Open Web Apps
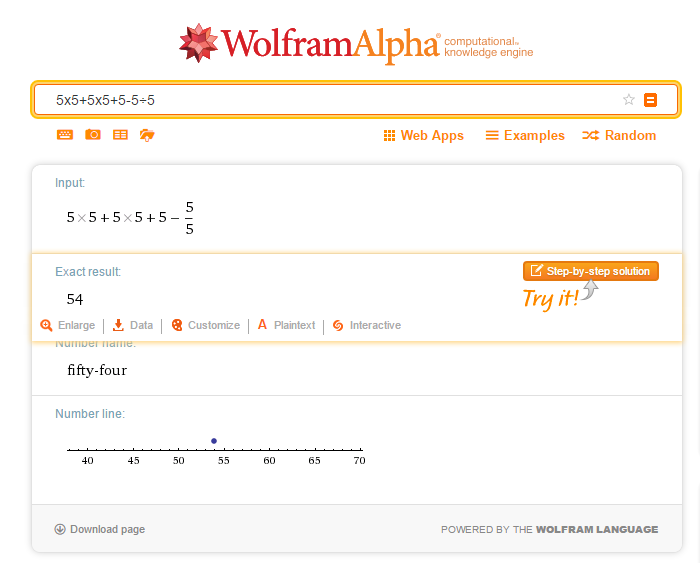 point(424,135)
